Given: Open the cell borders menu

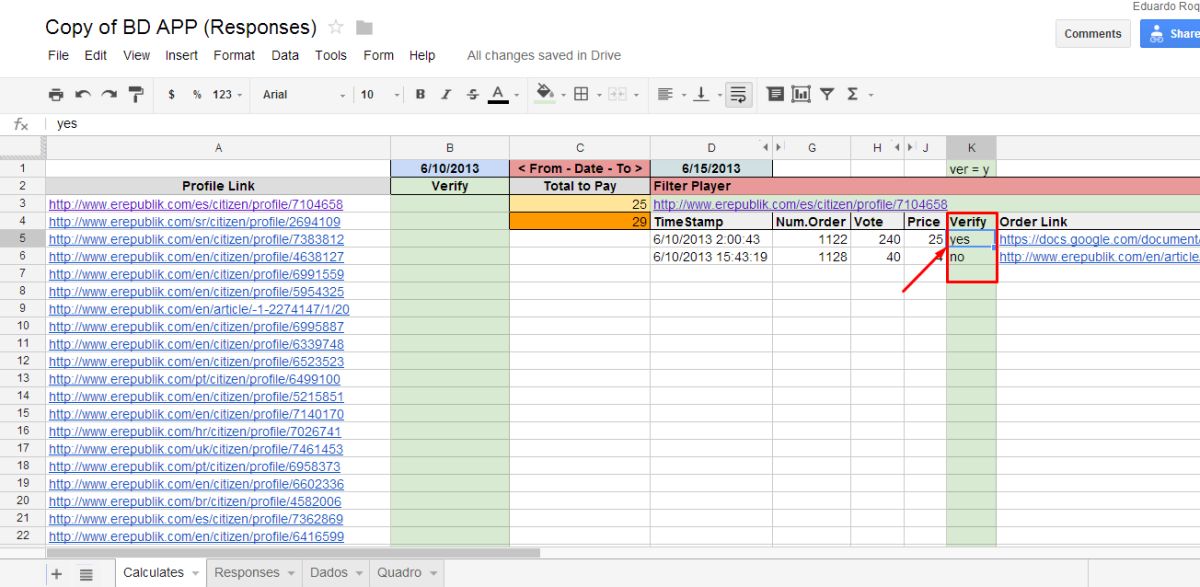Looking at the screenshot, I should (583, 94).
